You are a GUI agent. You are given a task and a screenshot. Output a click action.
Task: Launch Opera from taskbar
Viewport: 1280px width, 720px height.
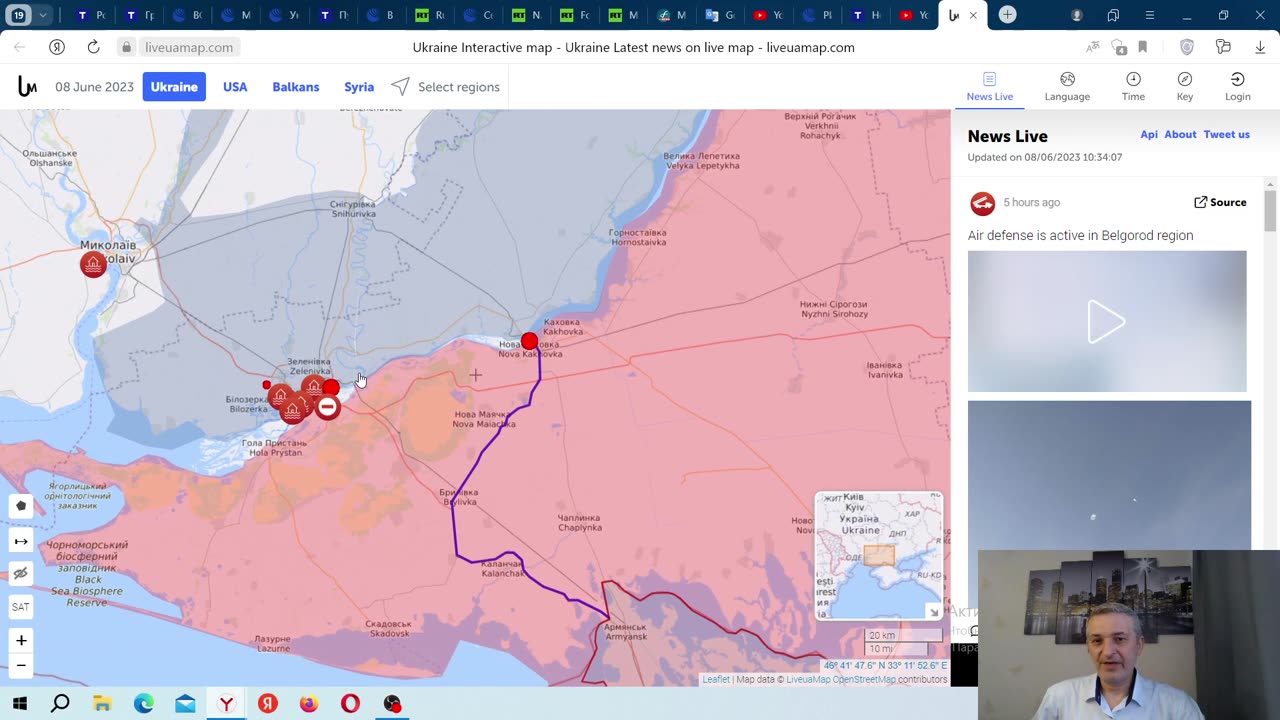[x=350, y=704]
